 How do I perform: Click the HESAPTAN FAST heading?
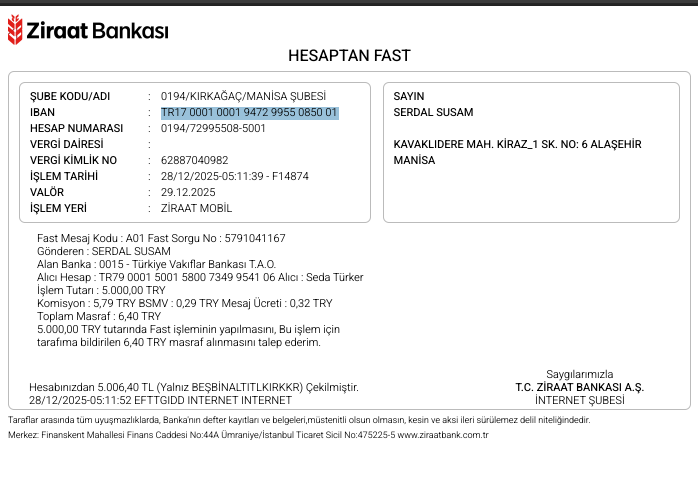349,56
